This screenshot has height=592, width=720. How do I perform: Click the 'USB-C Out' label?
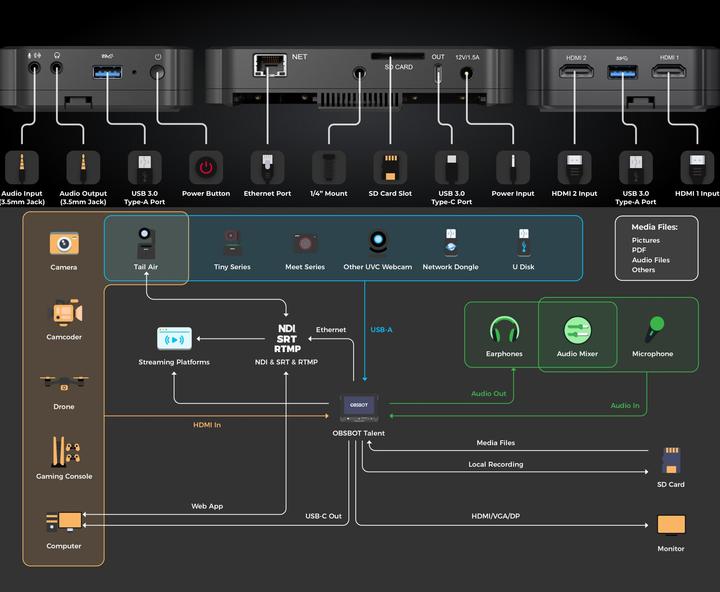[x=324, y=516]
